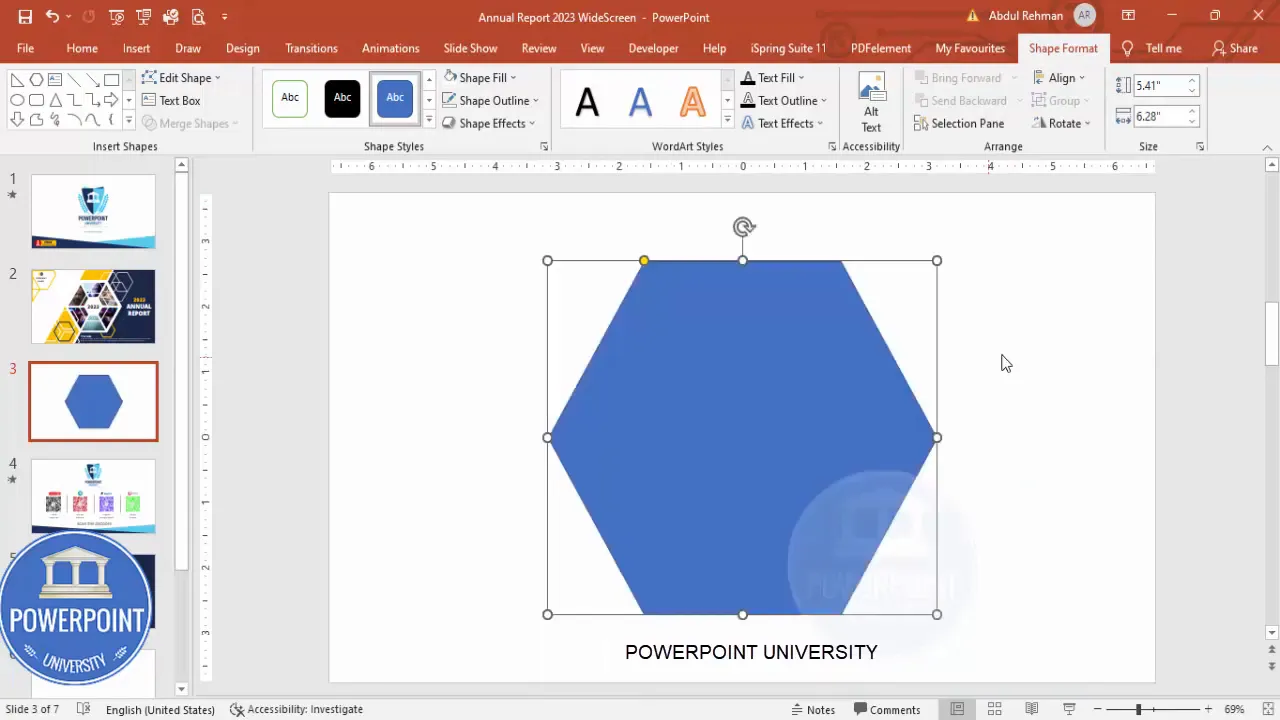Increase shape height with spinner up arrow
This screenshot has height=720, width=1280.
(x=1192, y=81)
